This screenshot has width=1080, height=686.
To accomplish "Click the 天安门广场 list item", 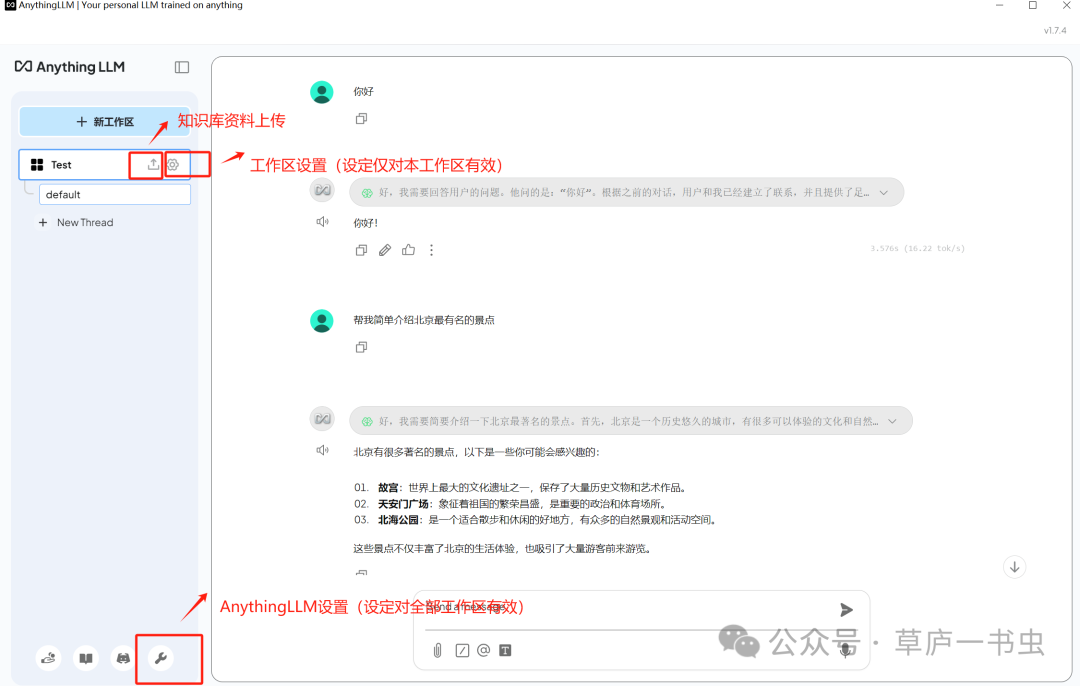I will (x=510, y=504).
